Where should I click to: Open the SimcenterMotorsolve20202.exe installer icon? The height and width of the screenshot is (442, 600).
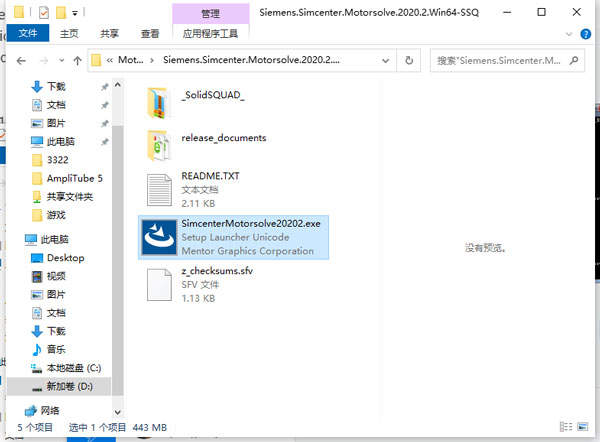point(159,237)
